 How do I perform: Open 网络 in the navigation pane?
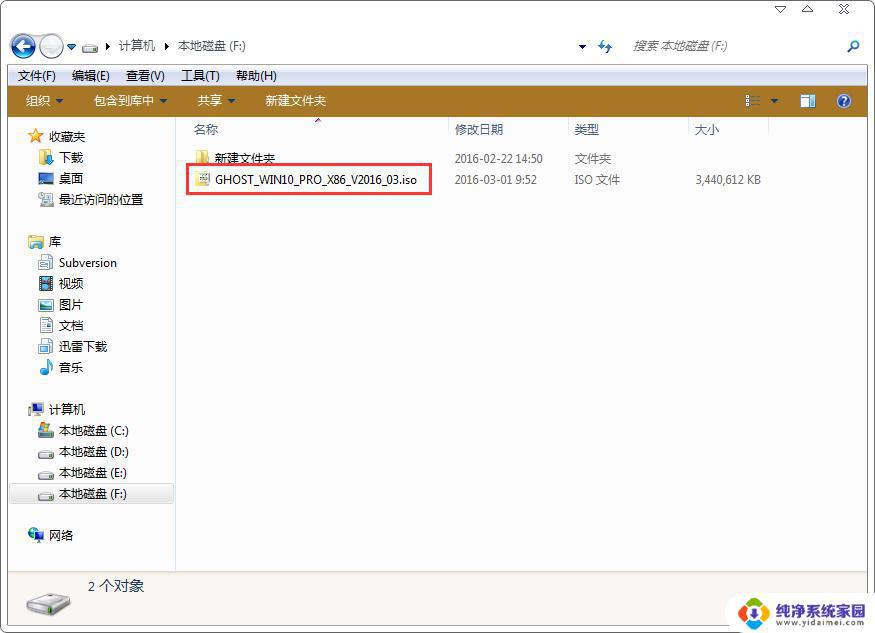[61, 536]
